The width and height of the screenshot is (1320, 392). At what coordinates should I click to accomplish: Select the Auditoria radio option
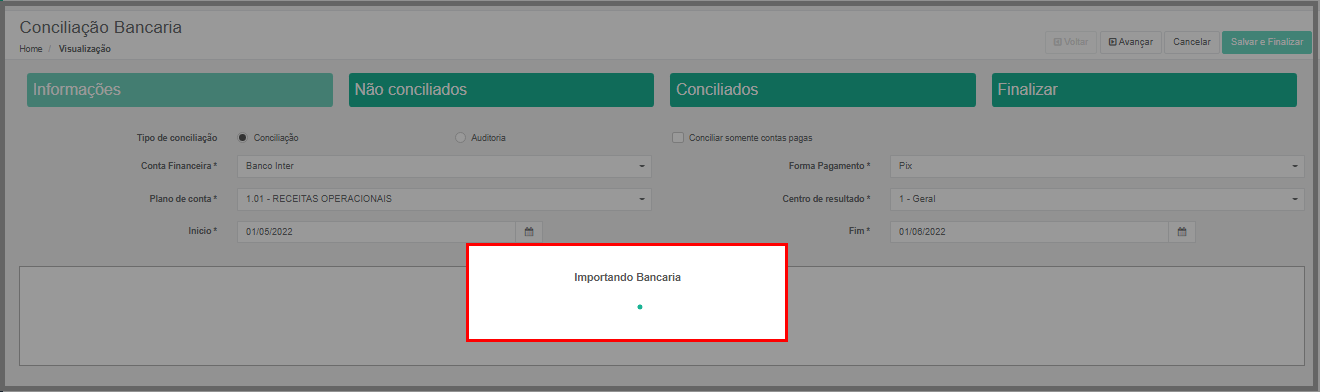(x=460, y=138)
